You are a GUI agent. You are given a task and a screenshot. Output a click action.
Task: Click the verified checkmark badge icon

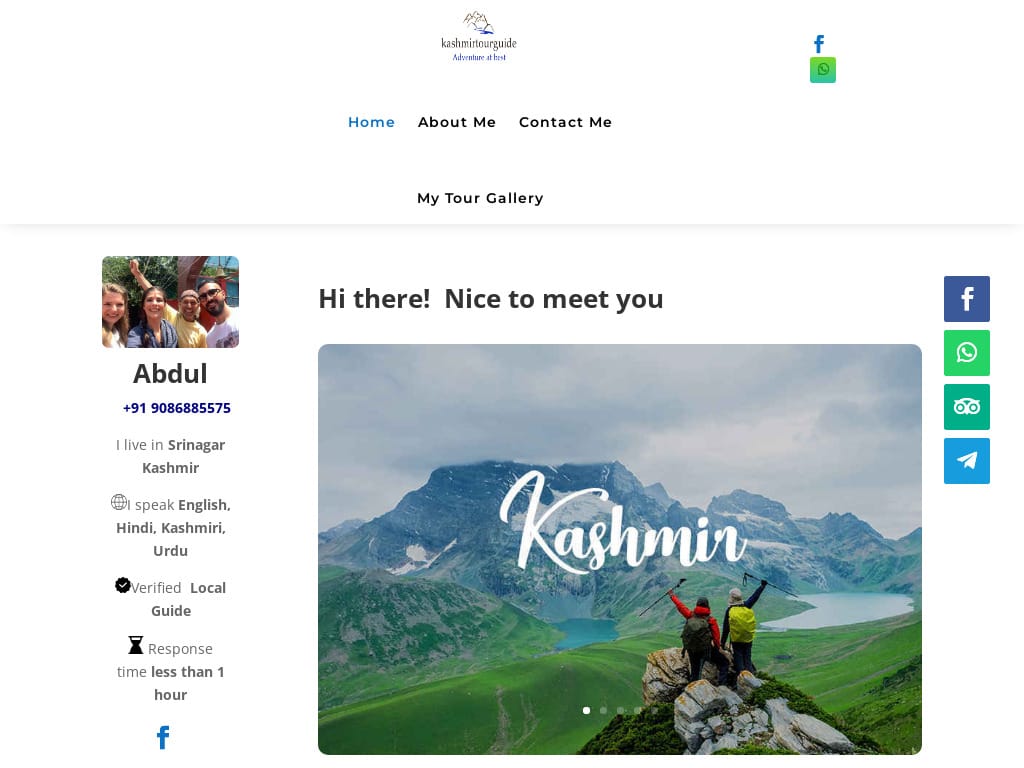[123, 585]
